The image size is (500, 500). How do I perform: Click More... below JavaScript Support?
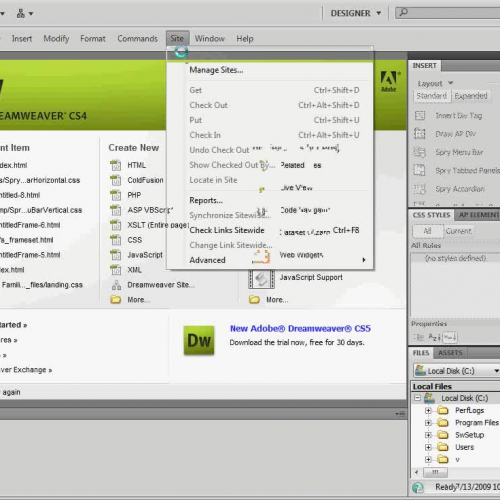[x=277, y=300]
